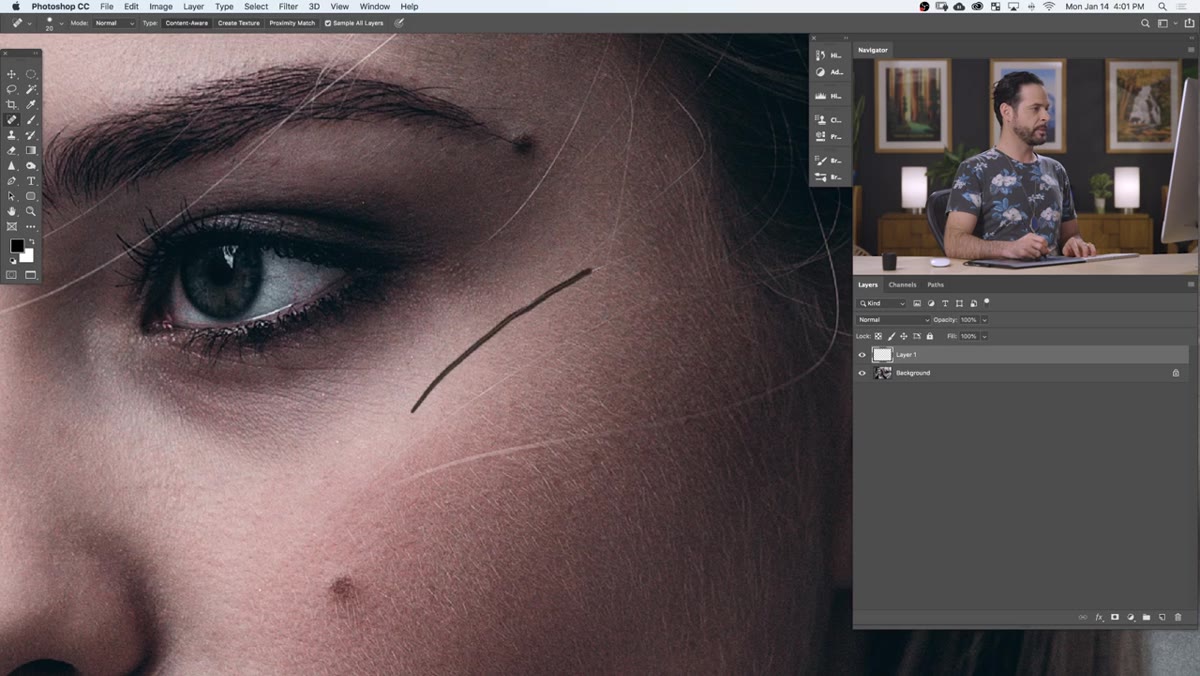Screen dimensions: 1200x676
Task: Select the Magic Wand tool
Action: point(31,89)
